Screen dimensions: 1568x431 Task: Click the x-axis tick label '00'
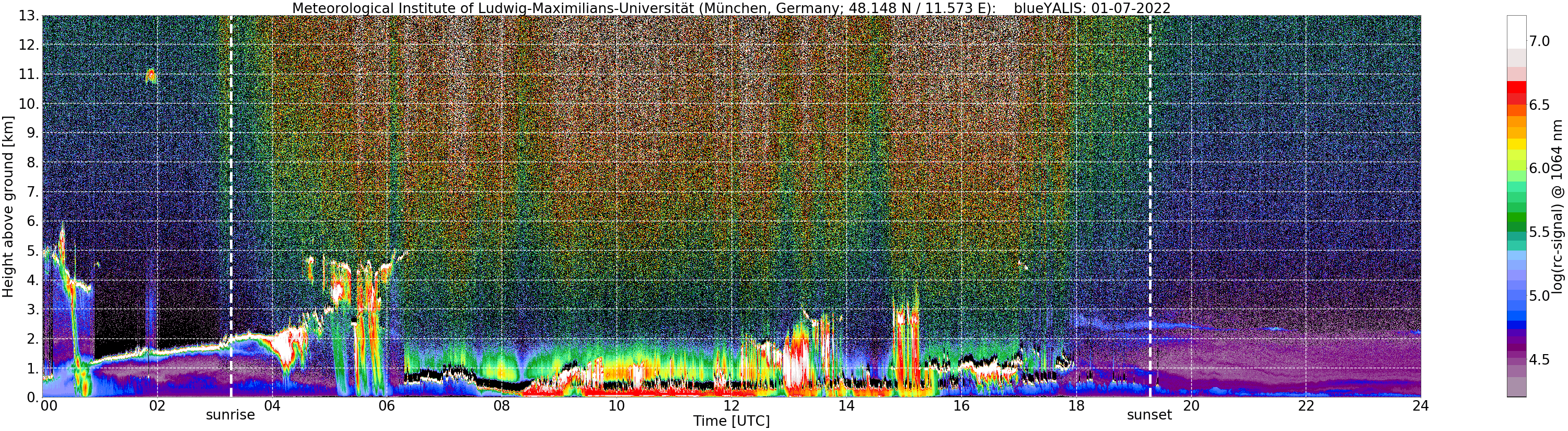[x=49, y=406]
